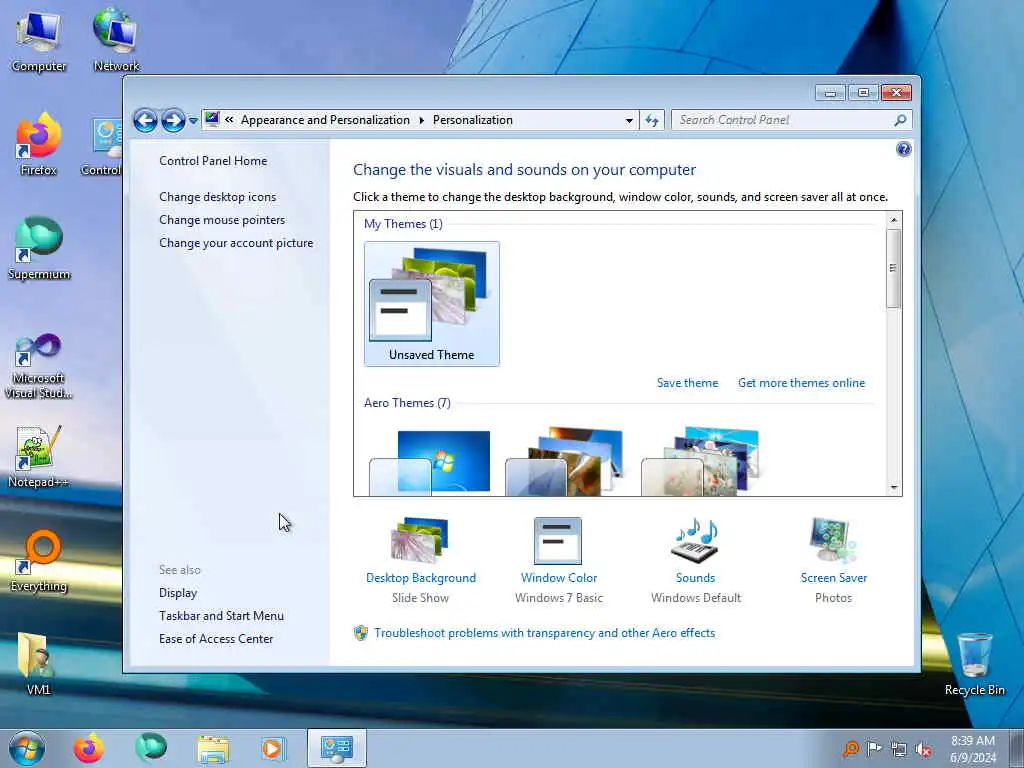Click the theme list scroll up arrow
1024x768 pixels.
point(893,220)
